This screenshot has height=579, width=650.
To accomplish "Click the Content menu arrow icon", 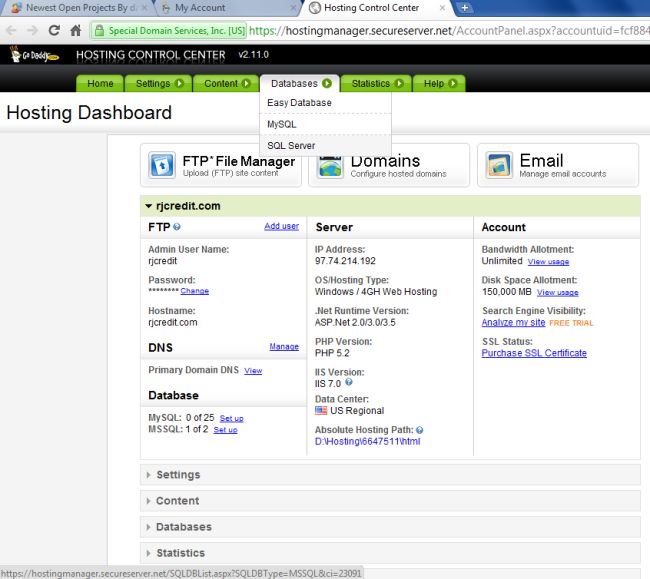I will point(246,83).
